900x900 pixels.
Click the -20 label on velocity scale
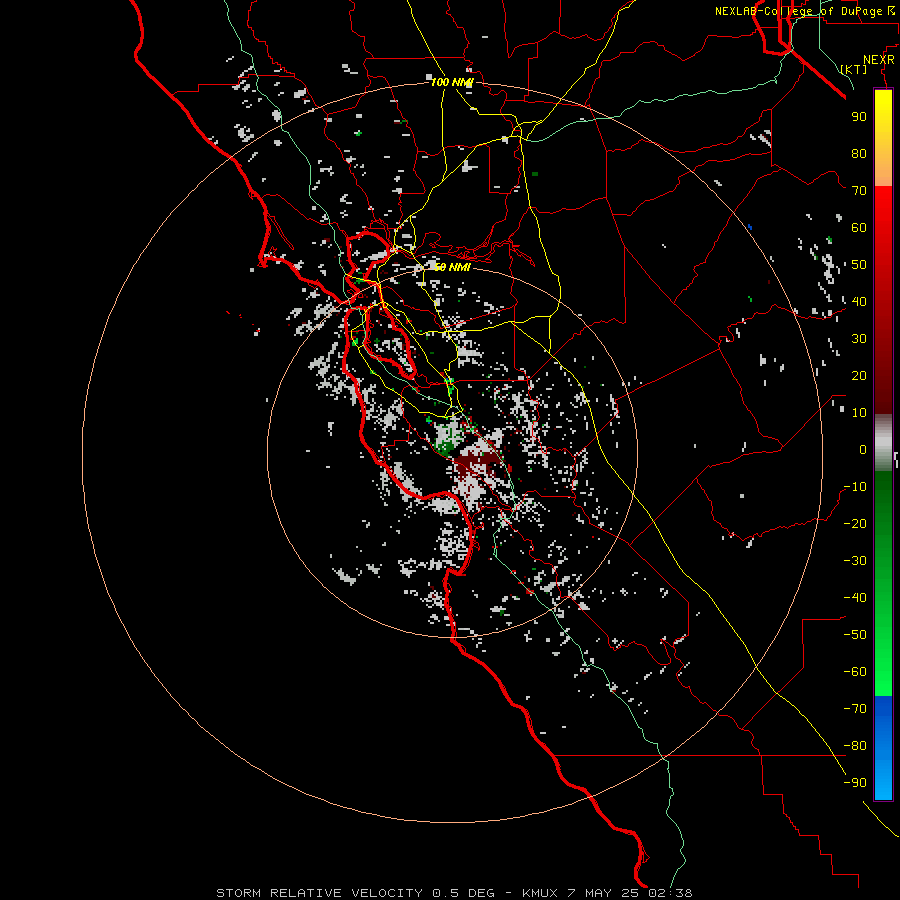(855, 523)
